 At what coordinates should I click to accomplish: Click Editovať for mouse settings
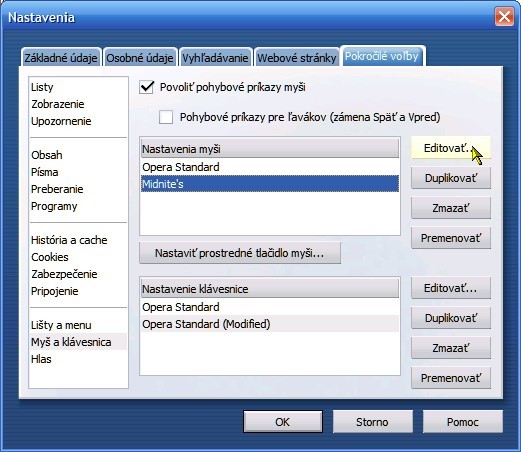tap(451, 148)
